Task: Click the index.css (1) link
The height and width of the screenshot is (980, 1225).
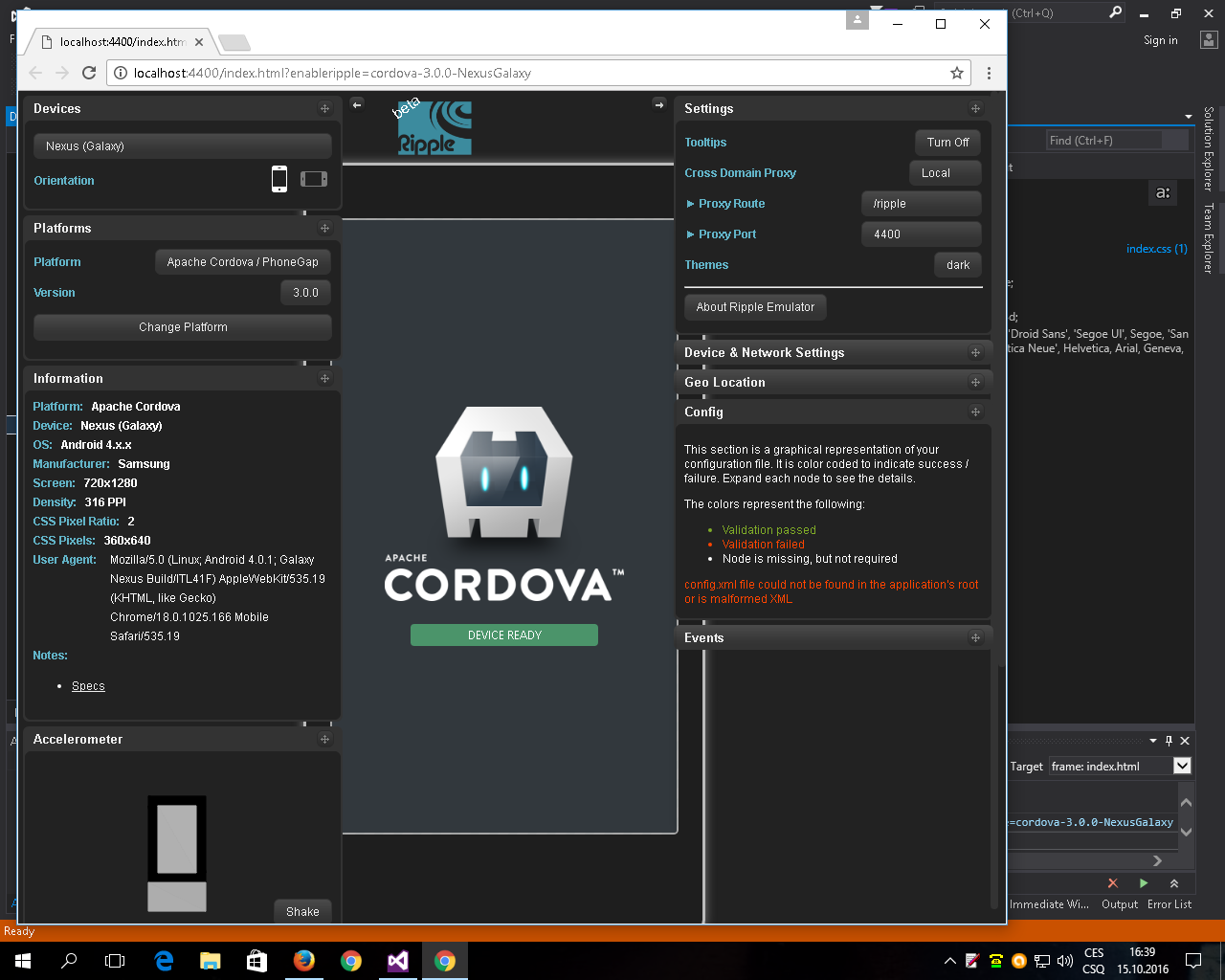Action: 1157,249
